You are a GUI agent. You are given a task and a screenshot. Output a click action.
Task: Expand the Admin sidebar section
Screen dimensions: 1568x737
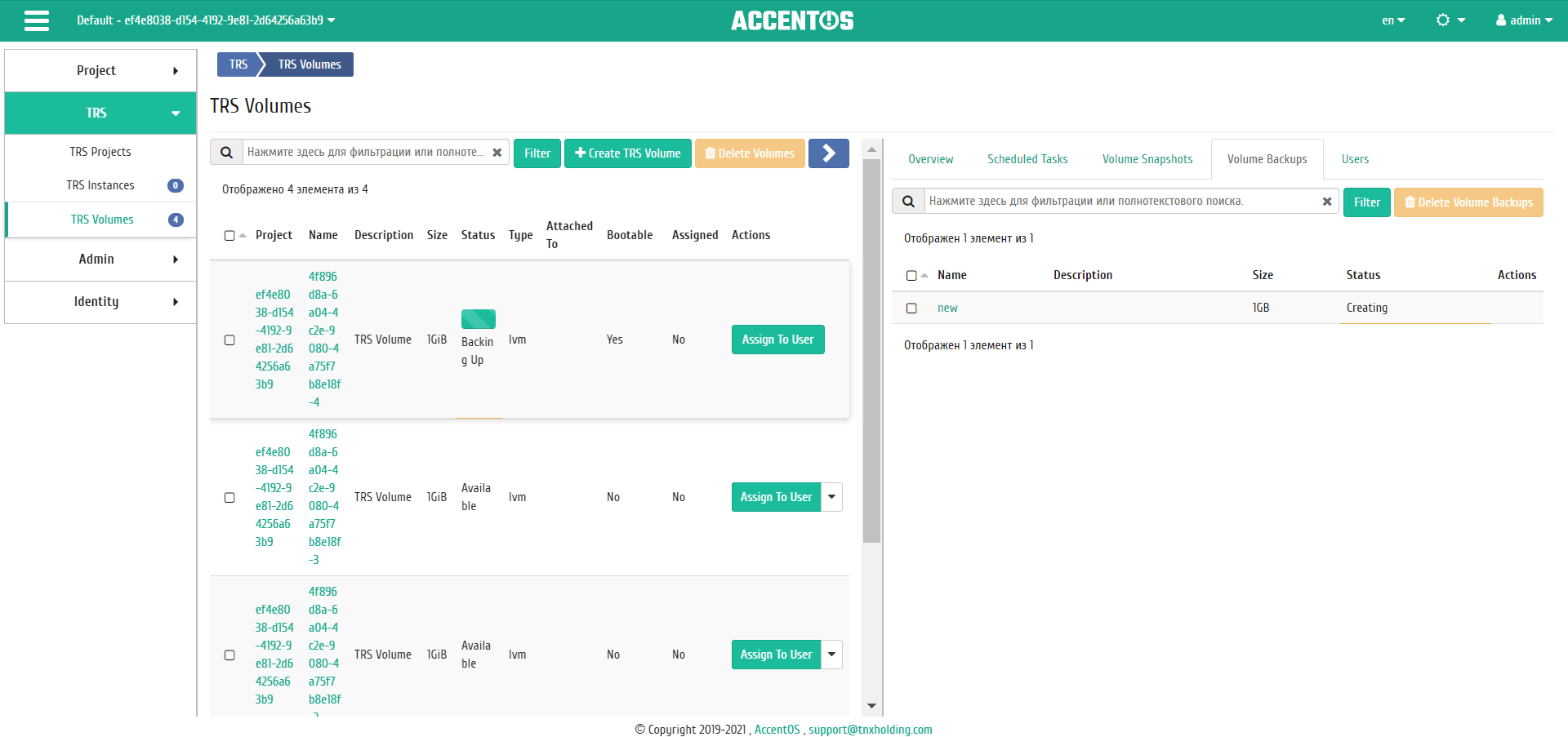pos(100,260)
